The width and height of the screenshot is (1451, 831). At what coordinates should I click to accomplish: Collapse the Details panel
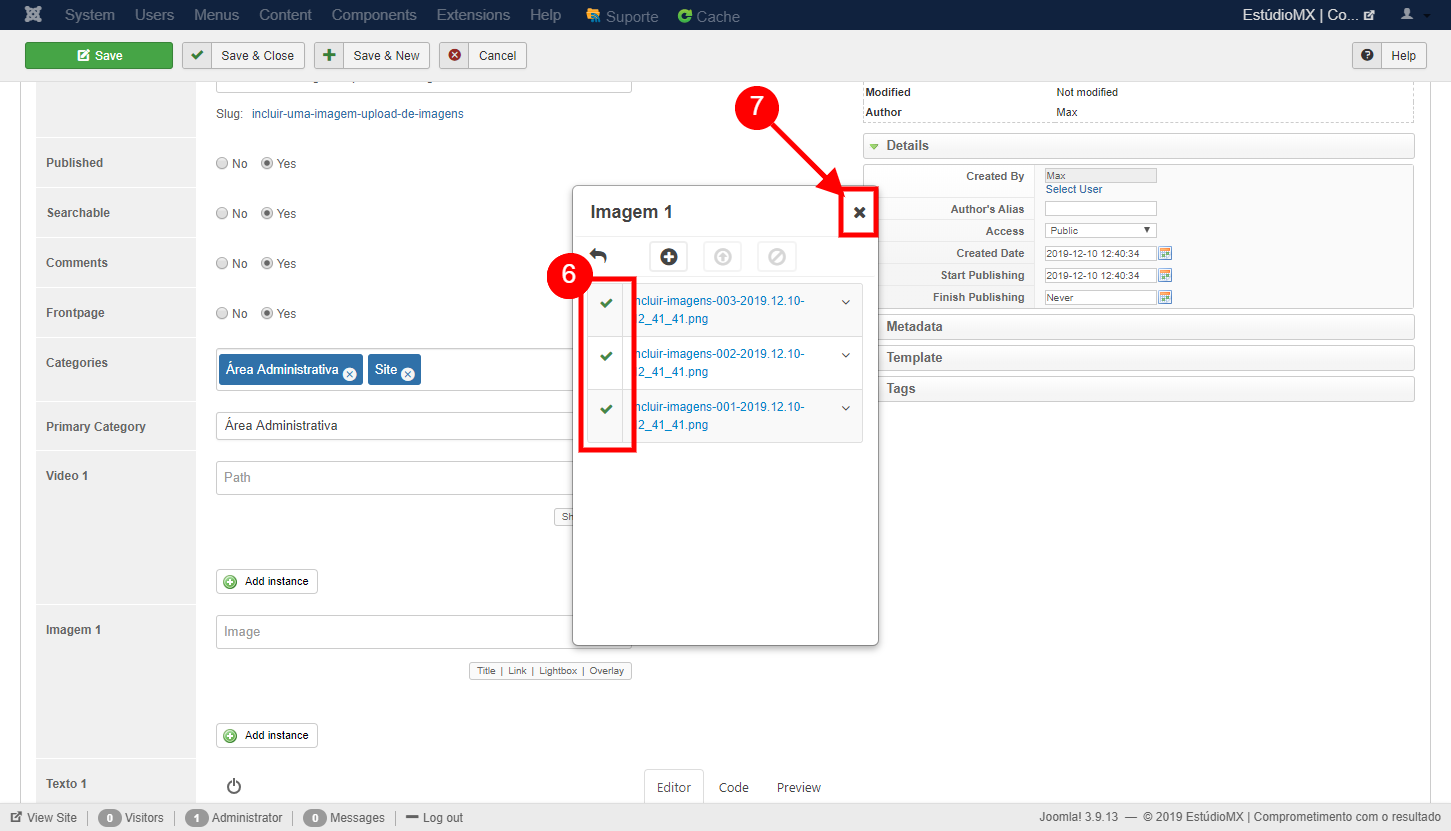[906, 146]
